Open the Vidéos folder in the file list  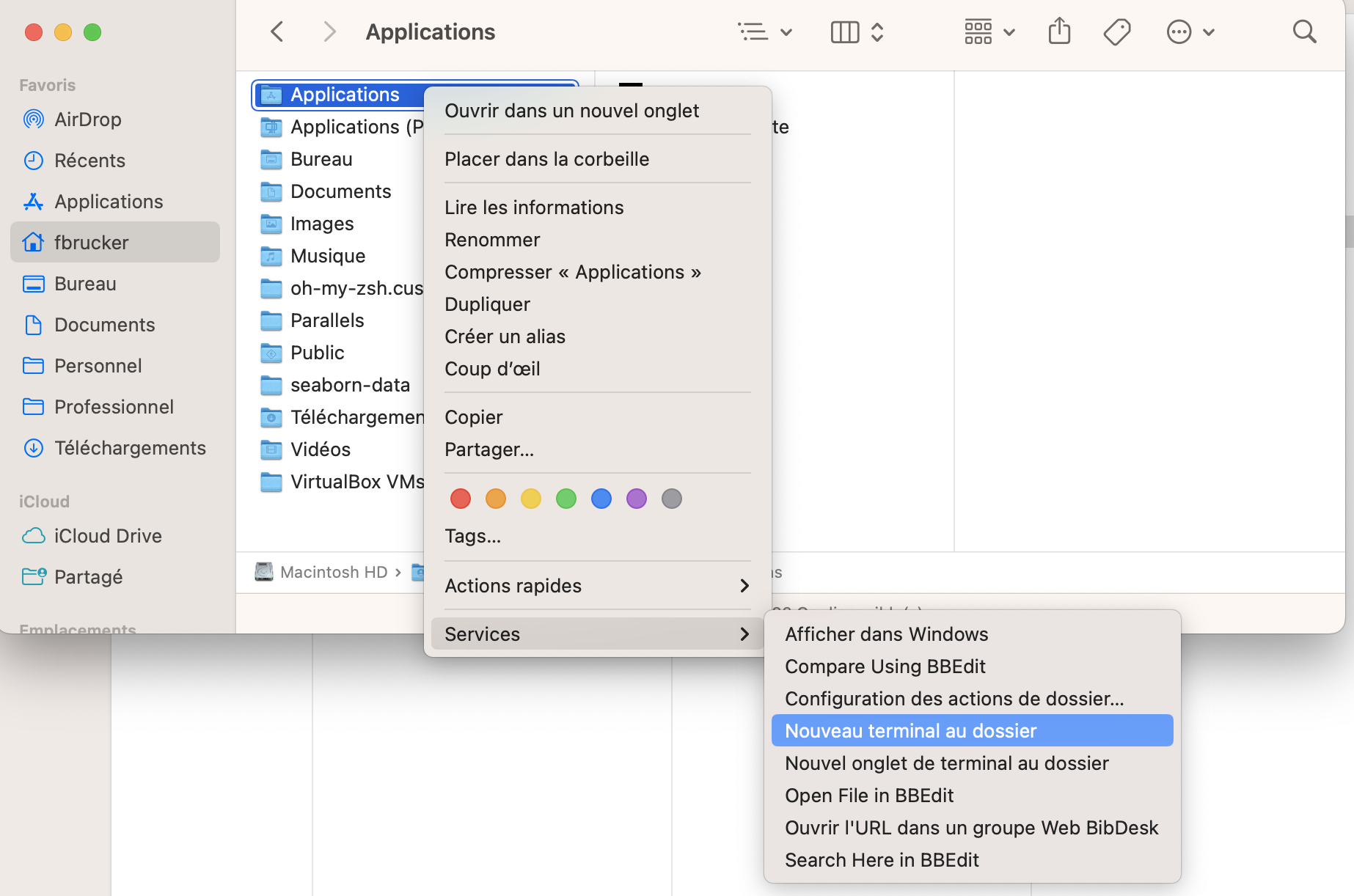[x=320, y=449]
